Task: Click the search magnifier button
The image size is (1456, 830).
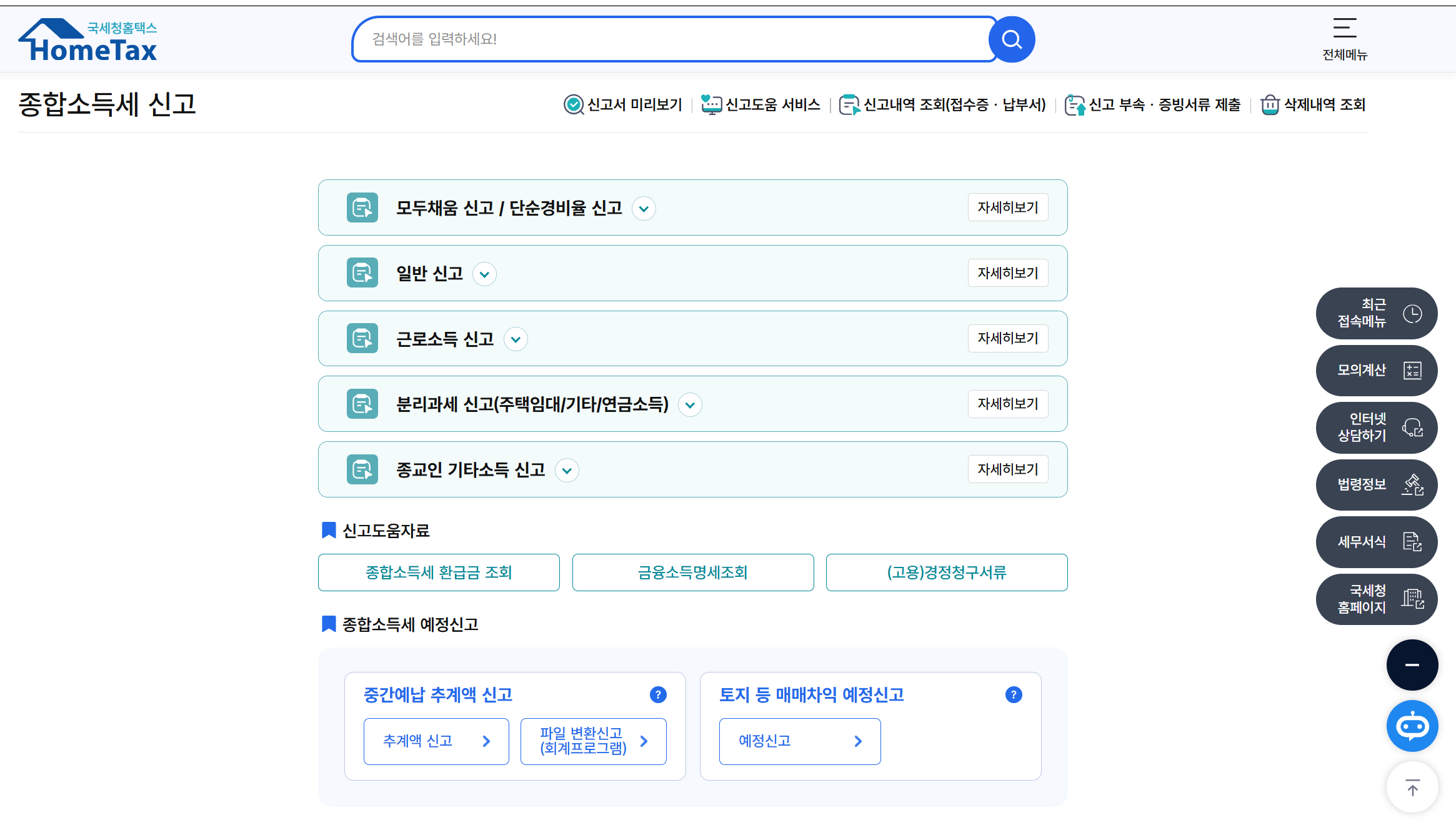Action: coord(1011,39)
